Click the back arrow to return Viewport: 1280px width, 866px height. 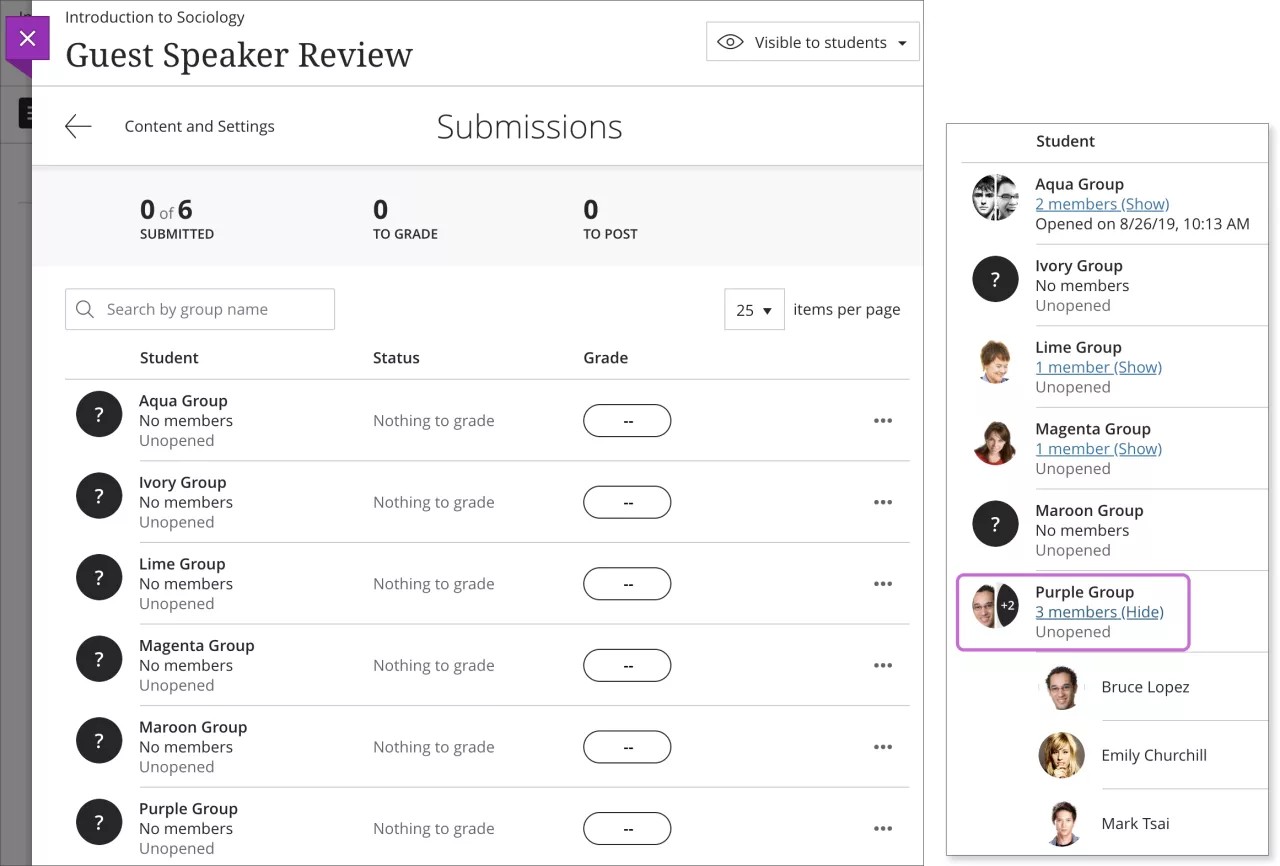[78, 126]
